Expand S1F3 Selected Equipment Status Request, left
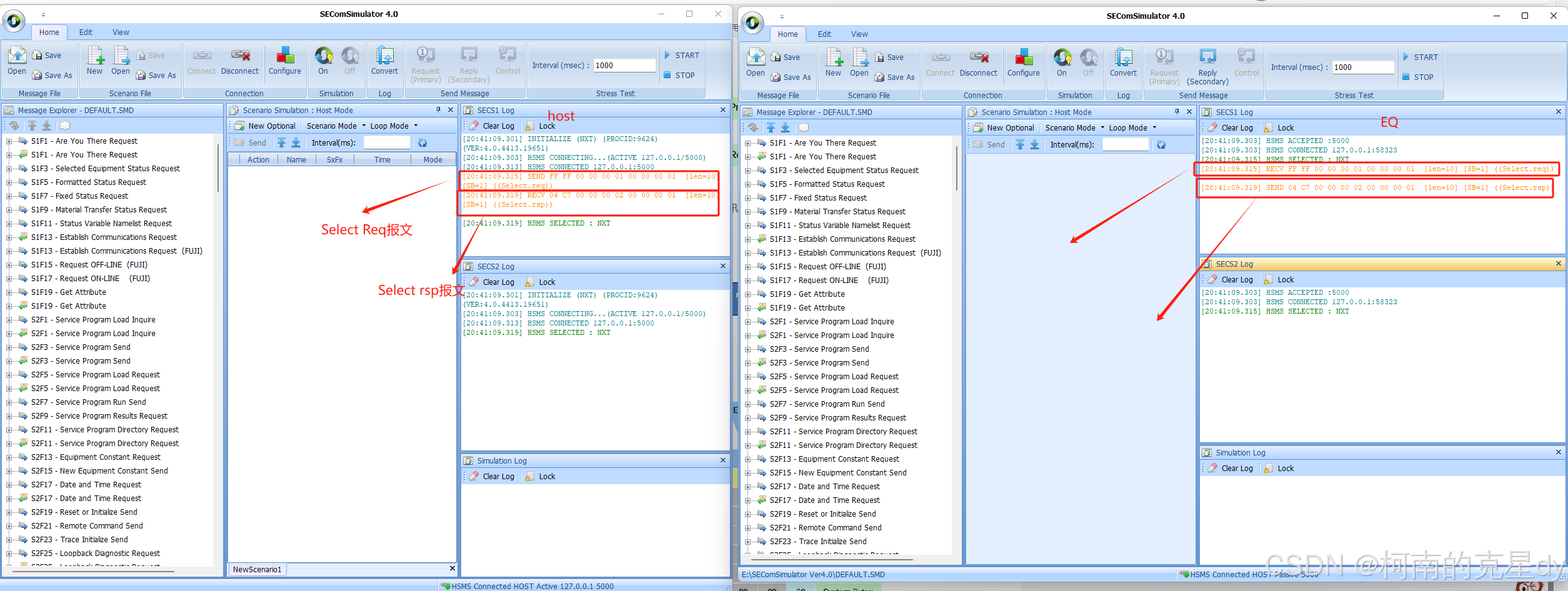1568x591 pixels. tap(9, 169)
